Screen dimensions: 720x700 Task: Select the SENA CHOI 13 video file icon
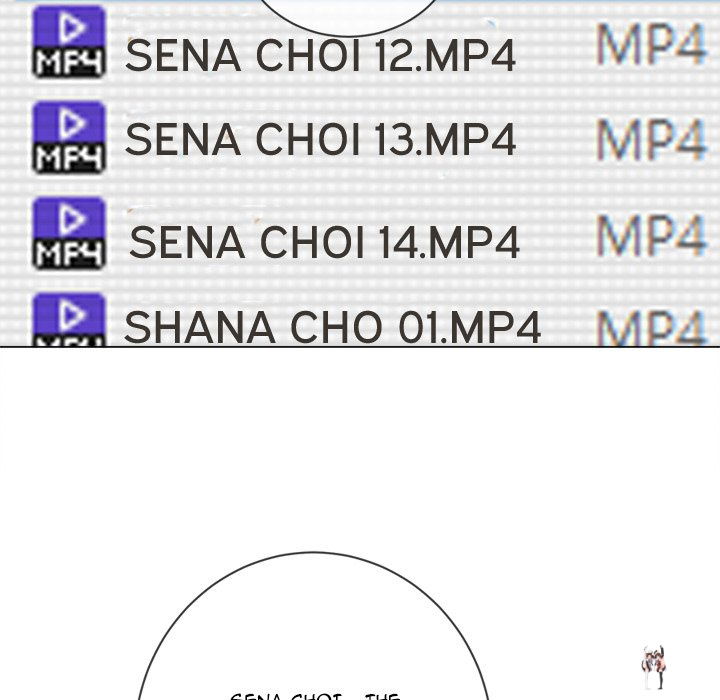[x=68, y=137]
